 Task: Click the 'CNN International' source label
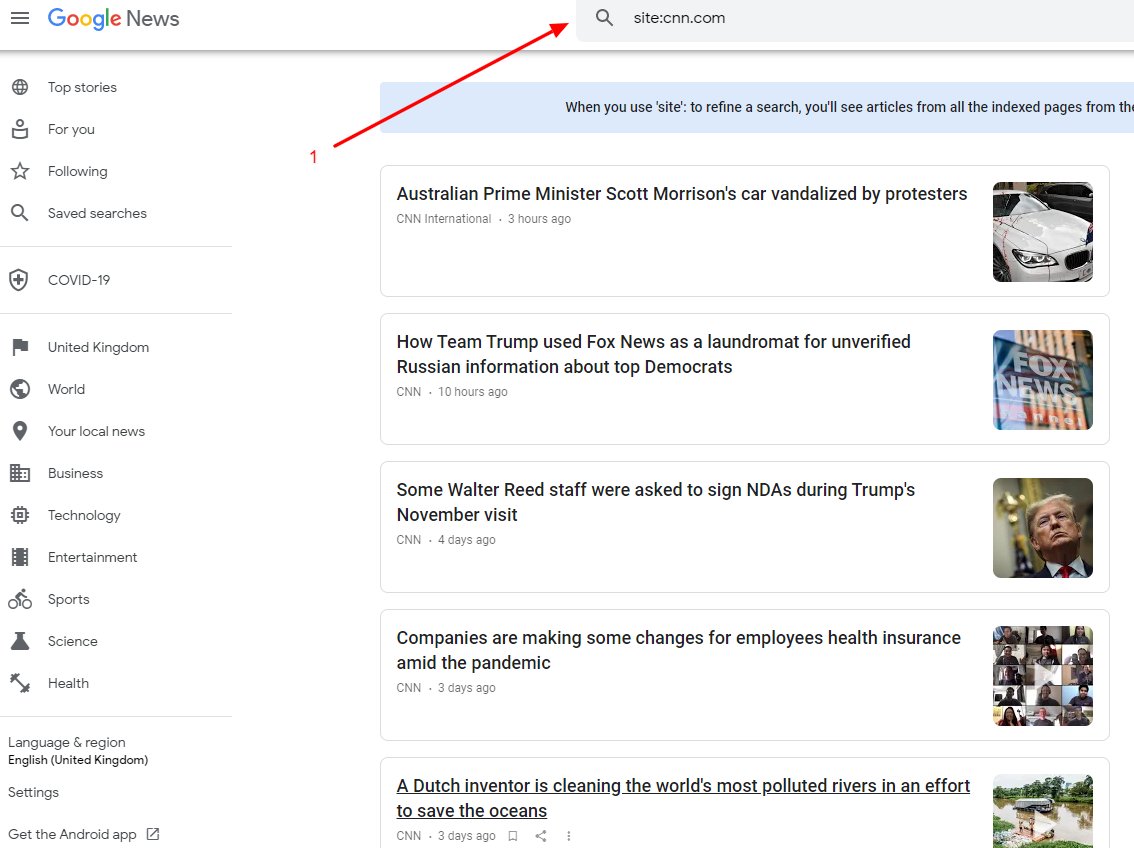[x=443, y=219]
